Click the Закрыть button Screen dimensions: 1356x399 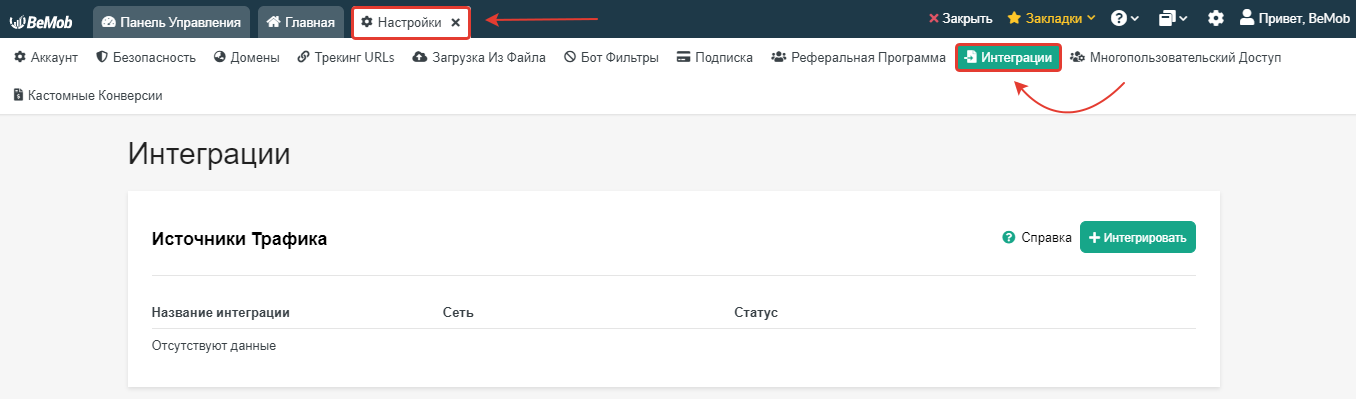[x=960, y=18]
